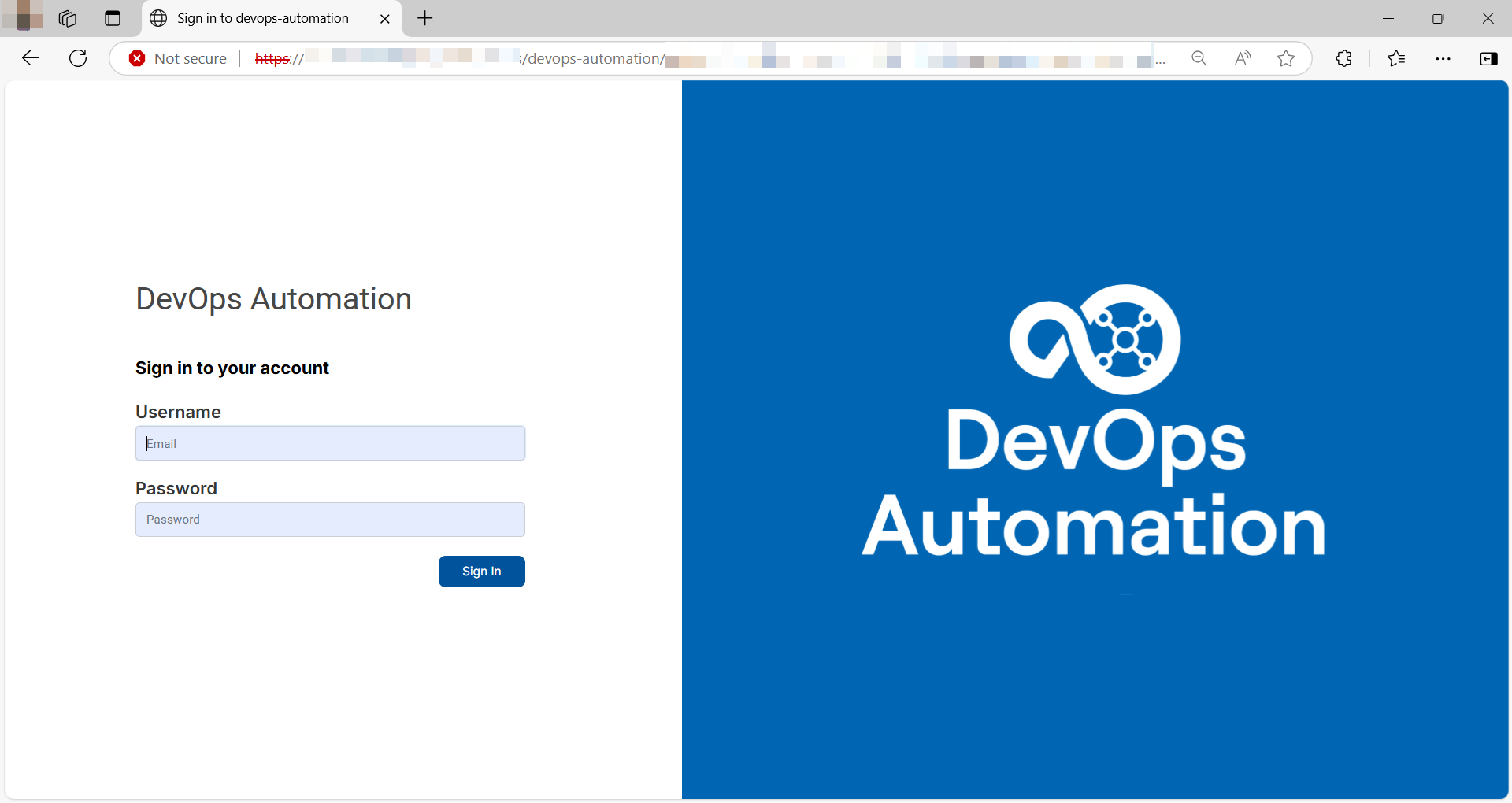Star the page as a favorite

pos(1286,58)
